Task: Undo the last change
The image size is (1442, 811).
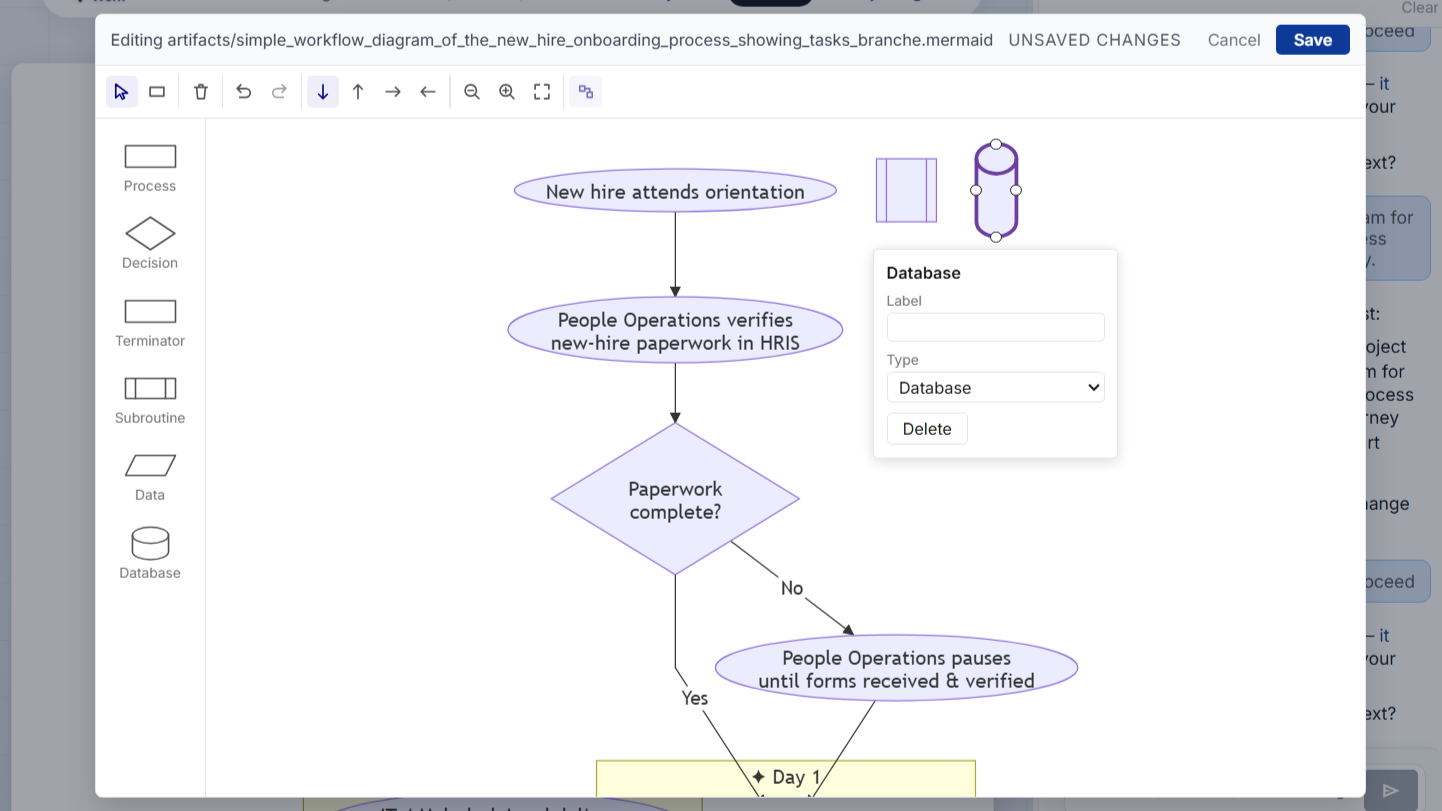Action: [244, 92]
